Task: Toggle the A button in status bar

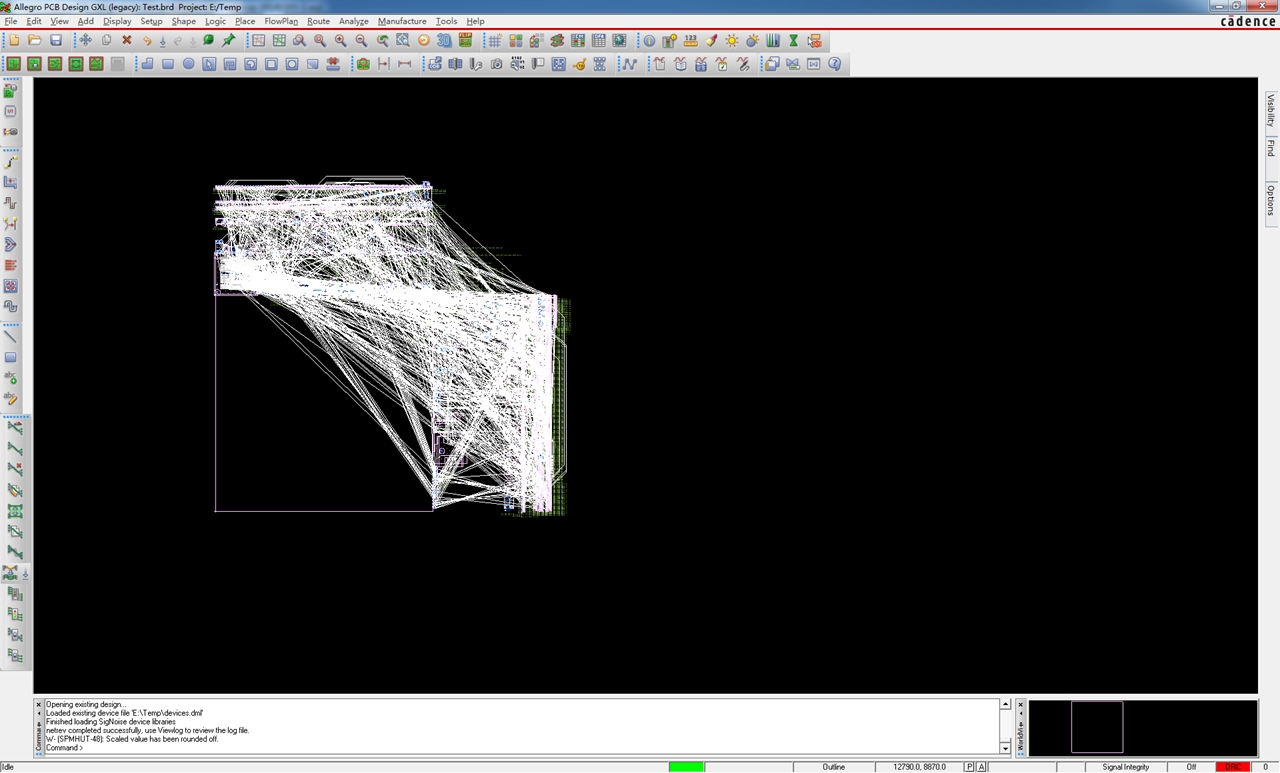Action: [982, 767]
